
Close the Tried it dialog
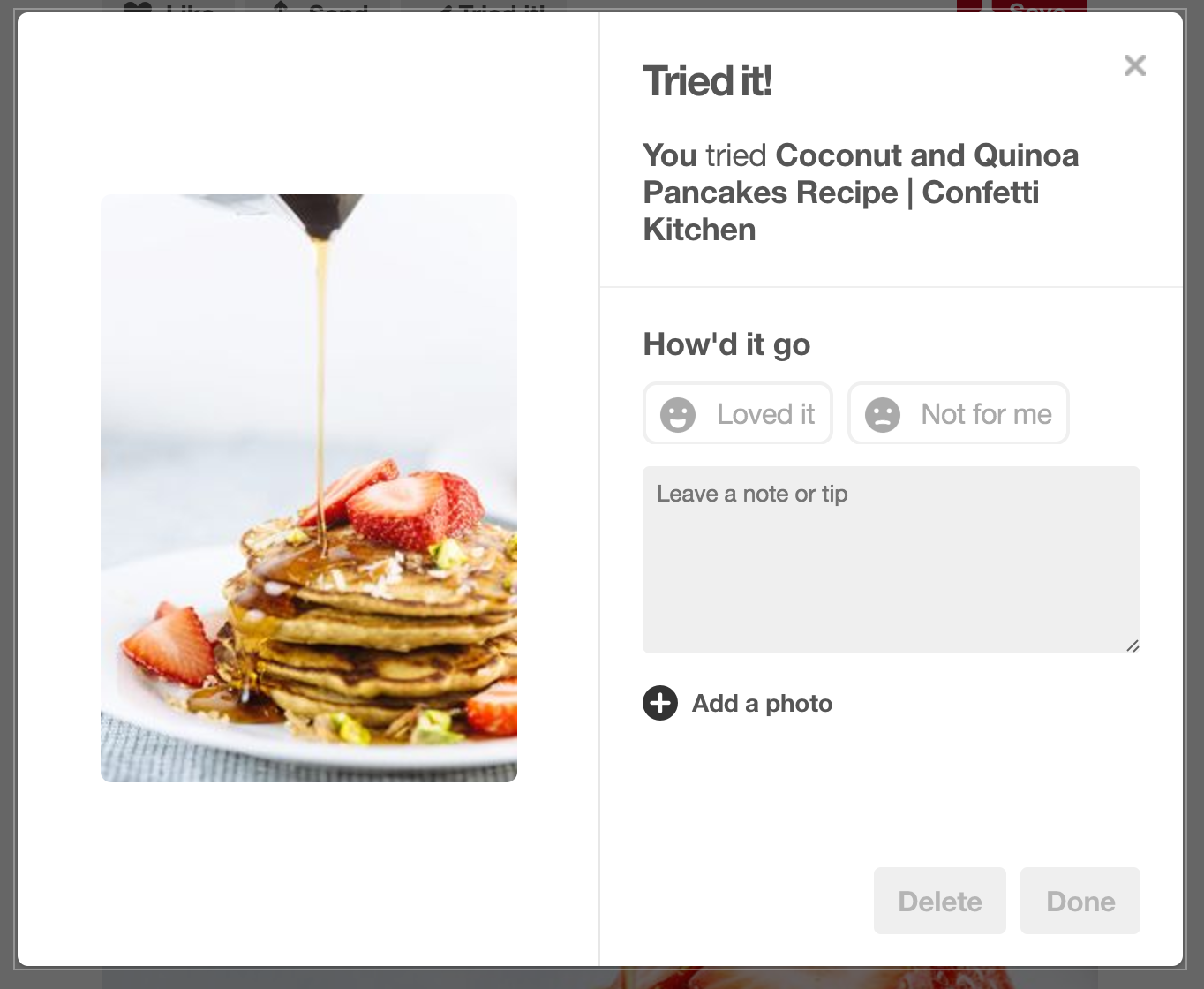1134,65
